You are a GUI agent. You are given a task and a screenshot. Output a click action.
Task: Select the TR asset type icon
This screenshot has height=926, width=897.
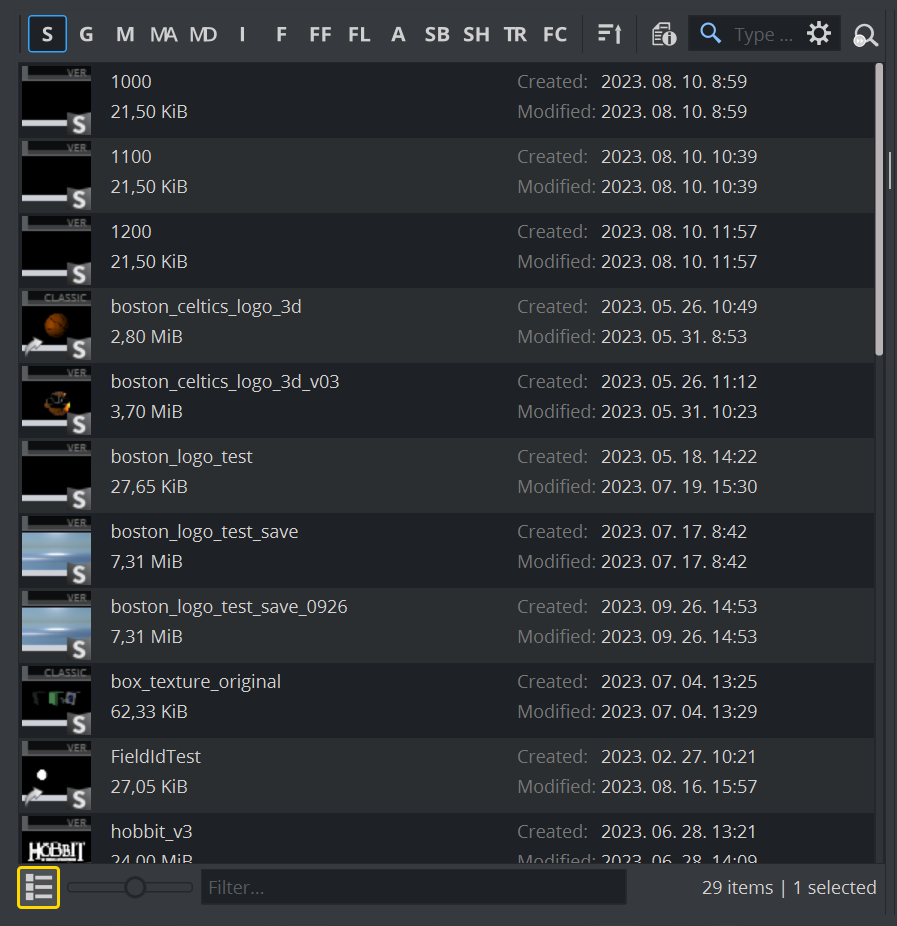click(x=515, y=35)
